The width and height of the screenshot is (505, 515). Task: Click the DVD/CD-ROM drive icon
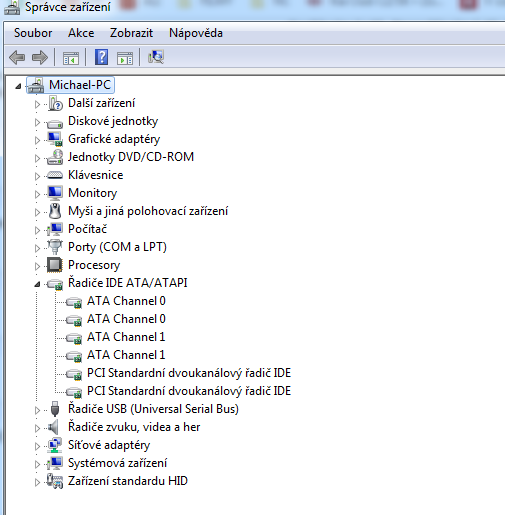[55, 157]
